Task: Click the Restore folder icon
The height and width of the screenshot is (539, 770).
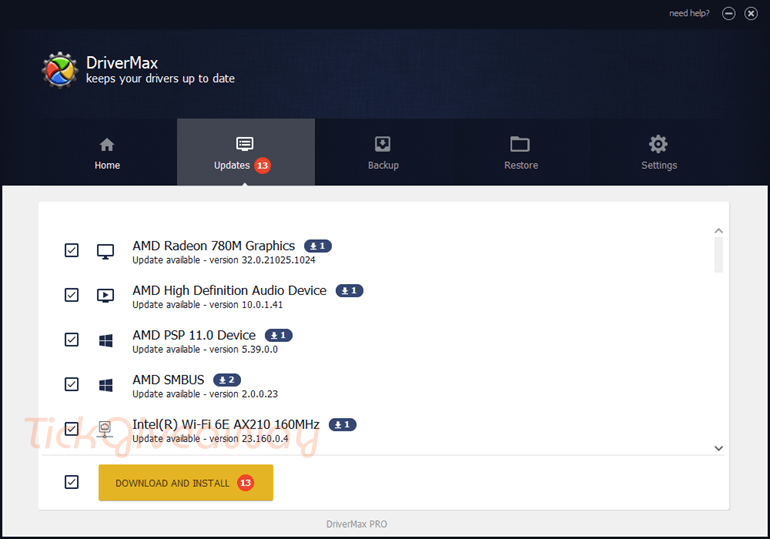Action: pyautogui.click(x=520, y=144)
